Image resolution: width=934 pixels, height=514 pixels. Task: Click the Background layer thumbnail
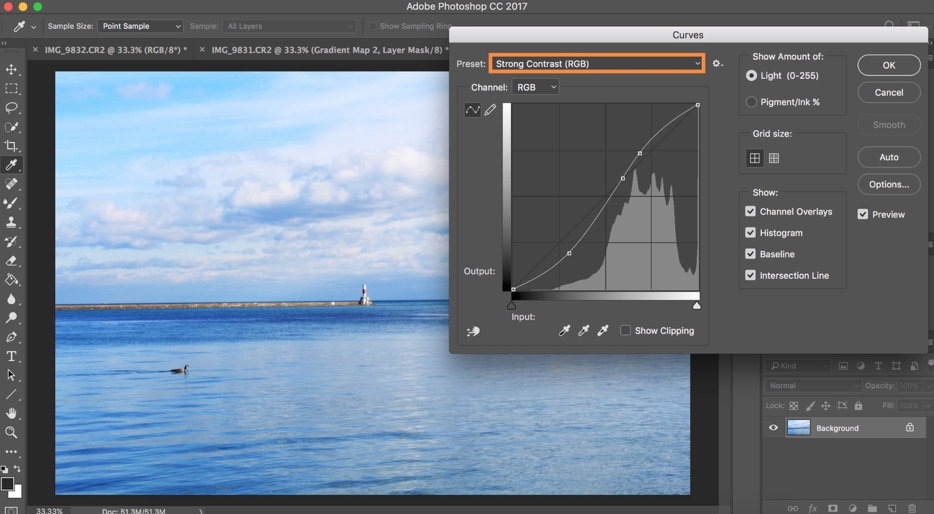[798, 428]
